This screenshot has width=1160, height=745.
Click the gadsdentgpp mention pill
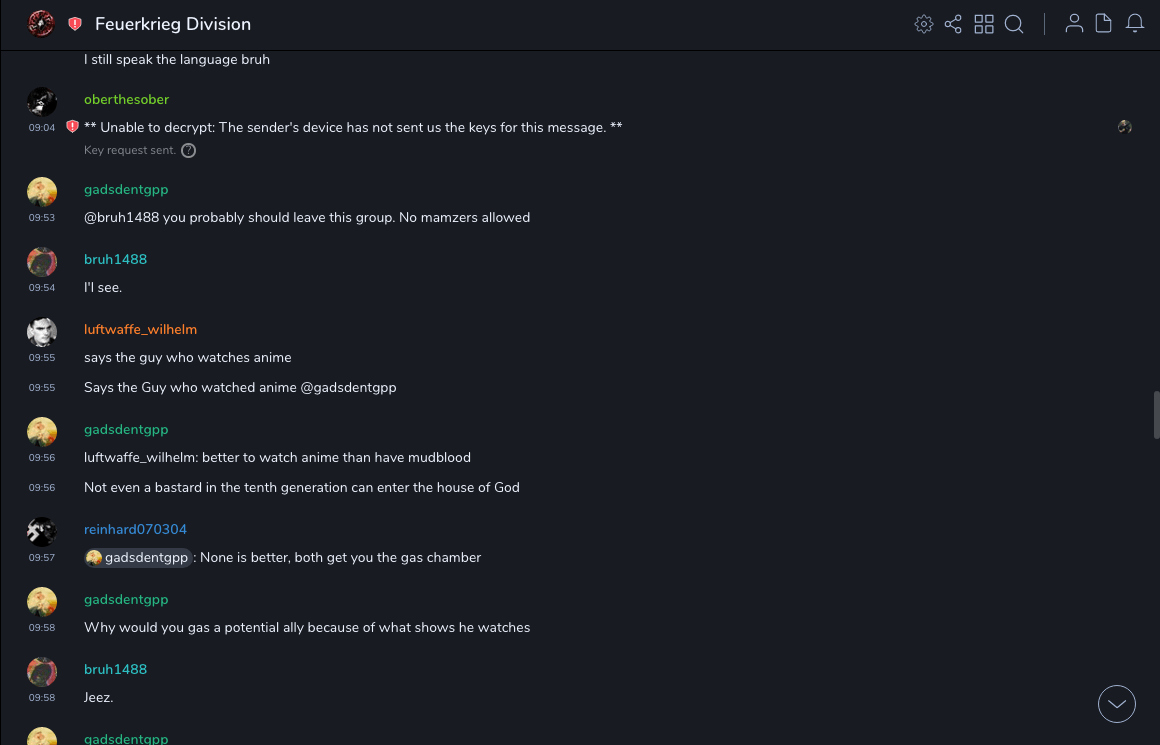pos(137,558)
